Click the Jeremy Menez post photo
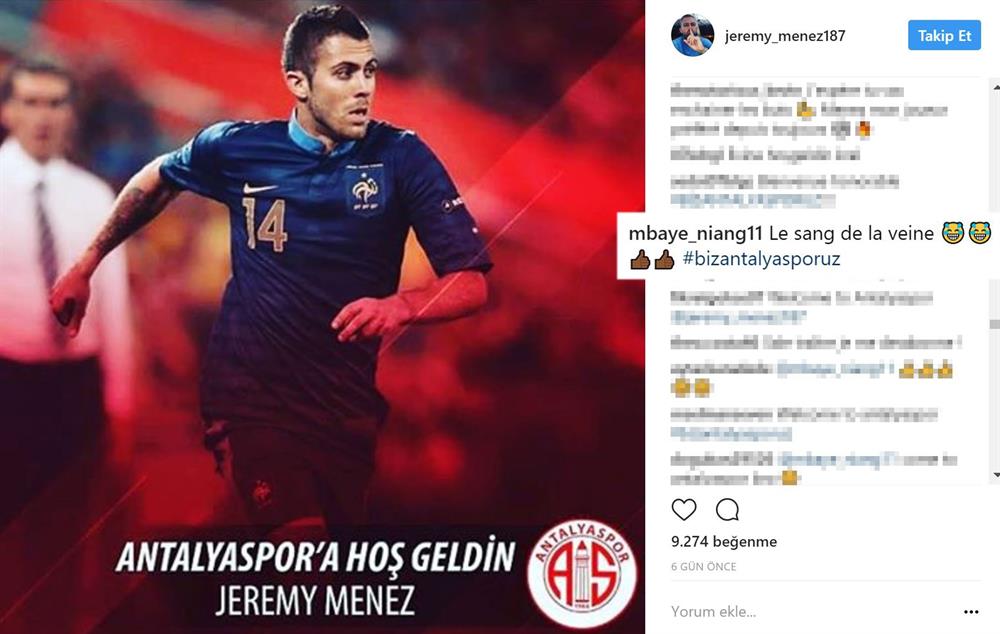This screenshot has height=634, width=1000. 322,317
